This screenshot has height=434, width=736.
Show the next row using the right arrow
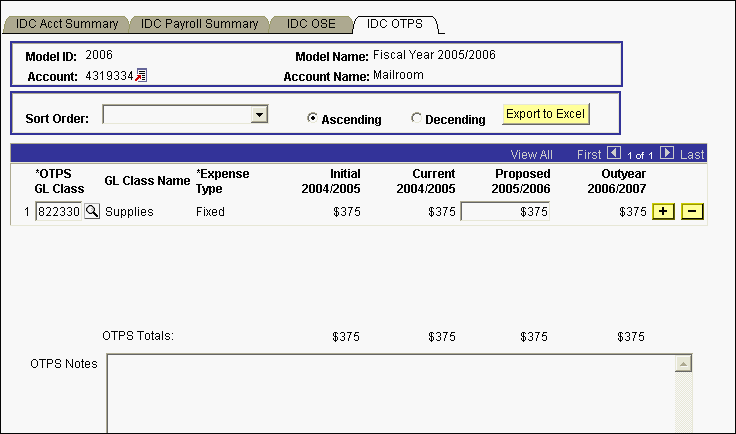(667, 154)
